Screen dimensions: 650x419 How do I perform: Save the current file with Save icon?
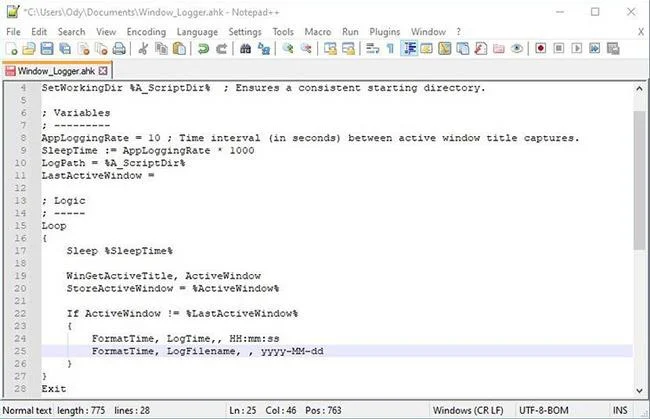pyautogui.click(x=47, y=49)
